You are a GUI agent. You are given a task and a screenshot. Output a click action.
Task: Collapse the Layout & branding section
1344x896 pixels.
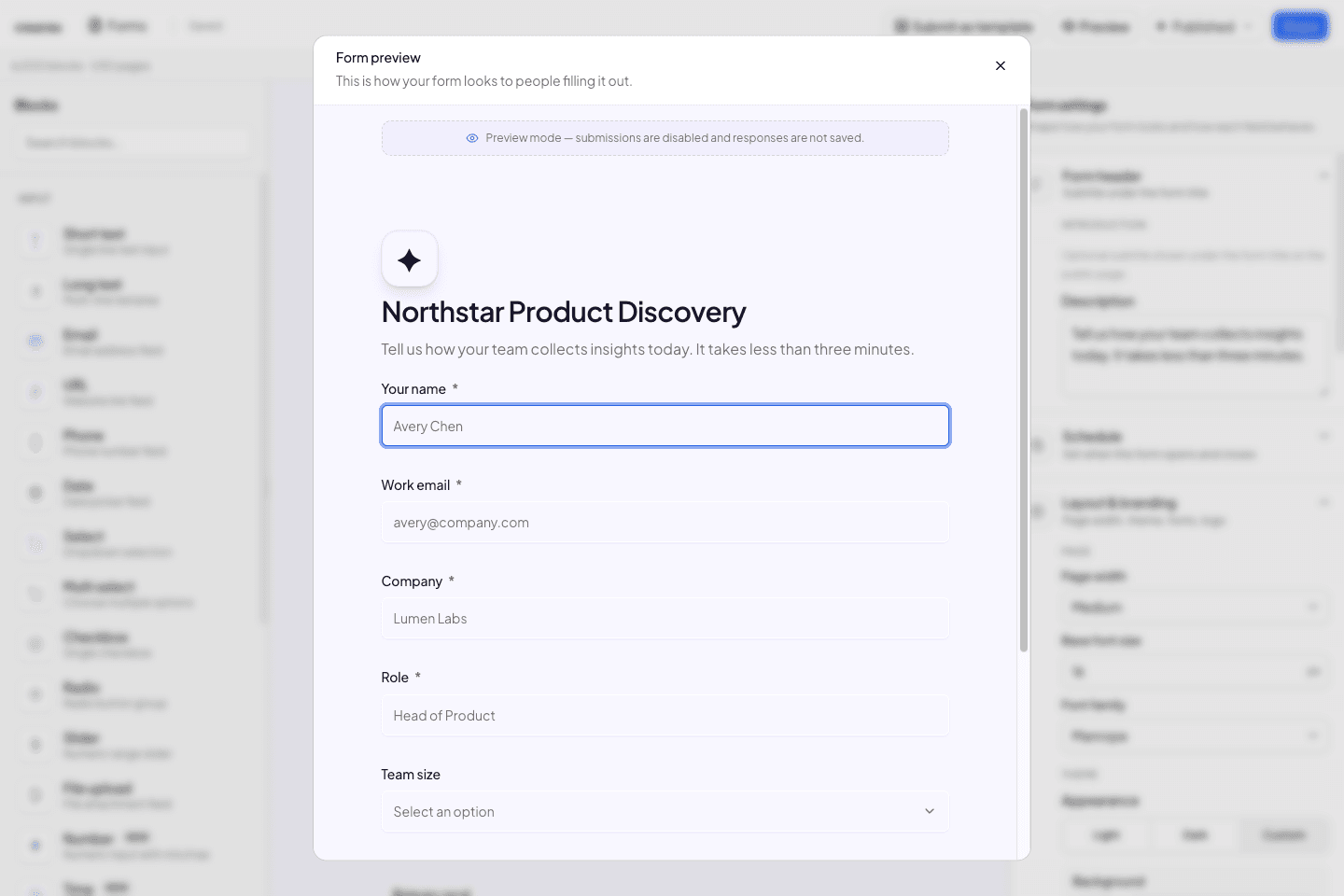click(x=1323, y=503)
